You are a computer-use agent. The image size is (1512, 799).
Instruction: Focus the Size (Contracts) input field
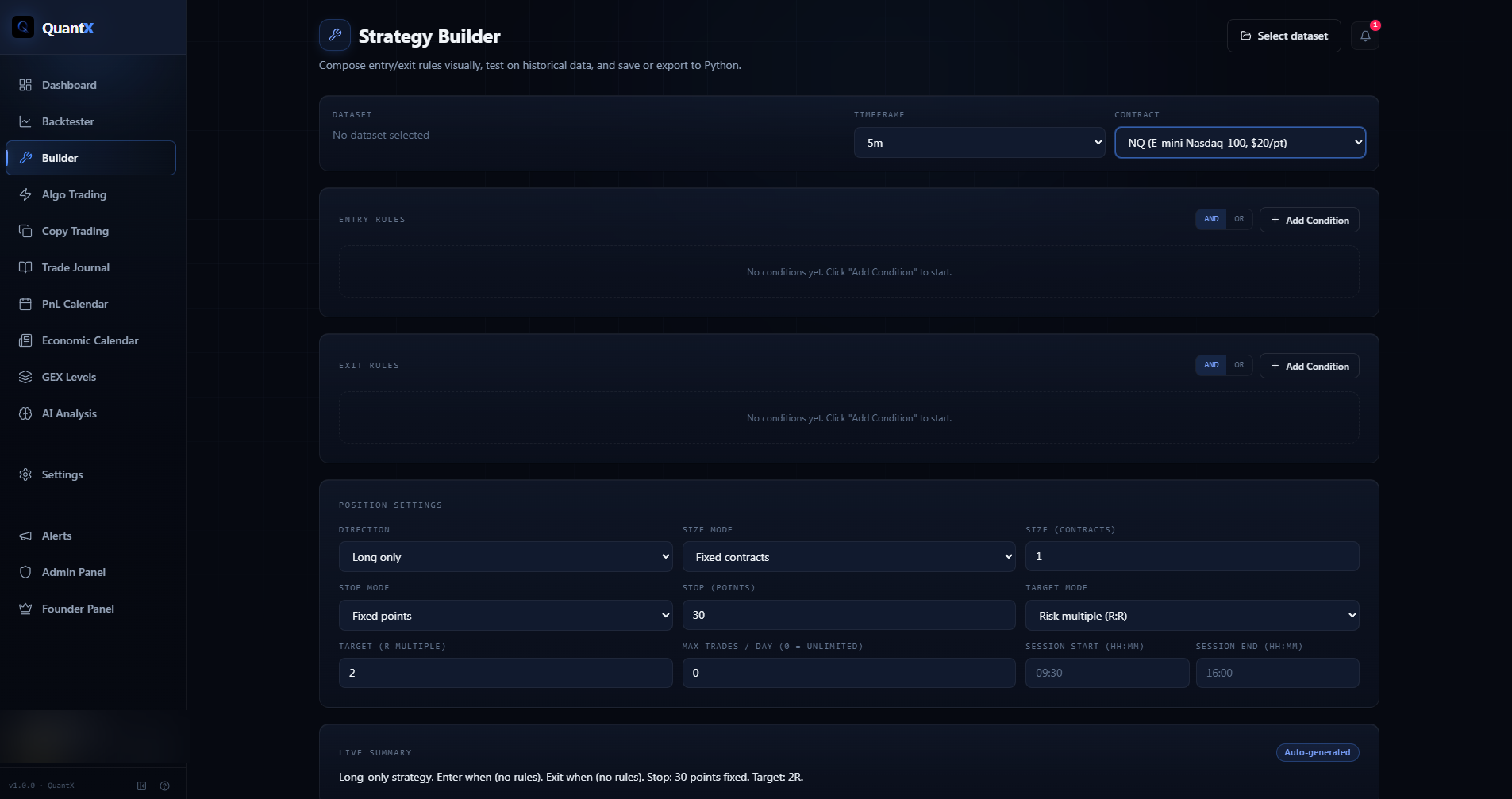pos(1192,556)
